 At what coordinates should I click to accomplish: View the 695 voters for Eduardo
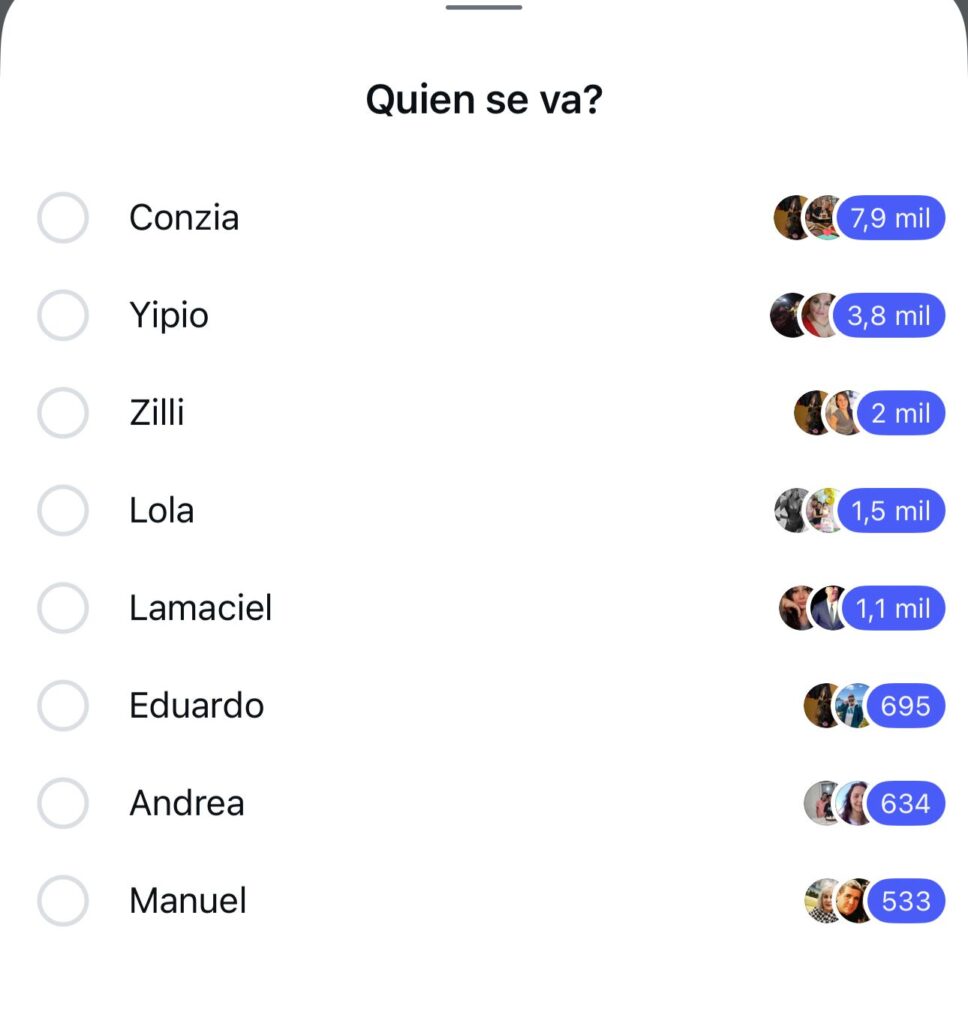click(x=905, y=706)
